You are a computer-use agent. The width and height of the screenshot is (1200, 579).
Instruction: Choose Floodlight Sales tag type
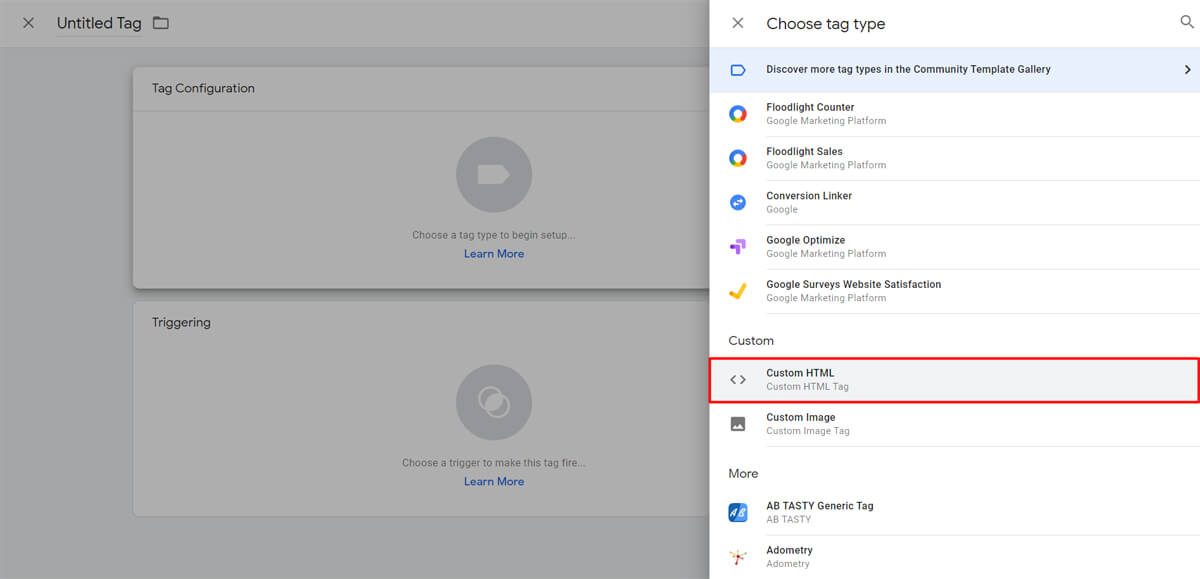click(955, 158)
